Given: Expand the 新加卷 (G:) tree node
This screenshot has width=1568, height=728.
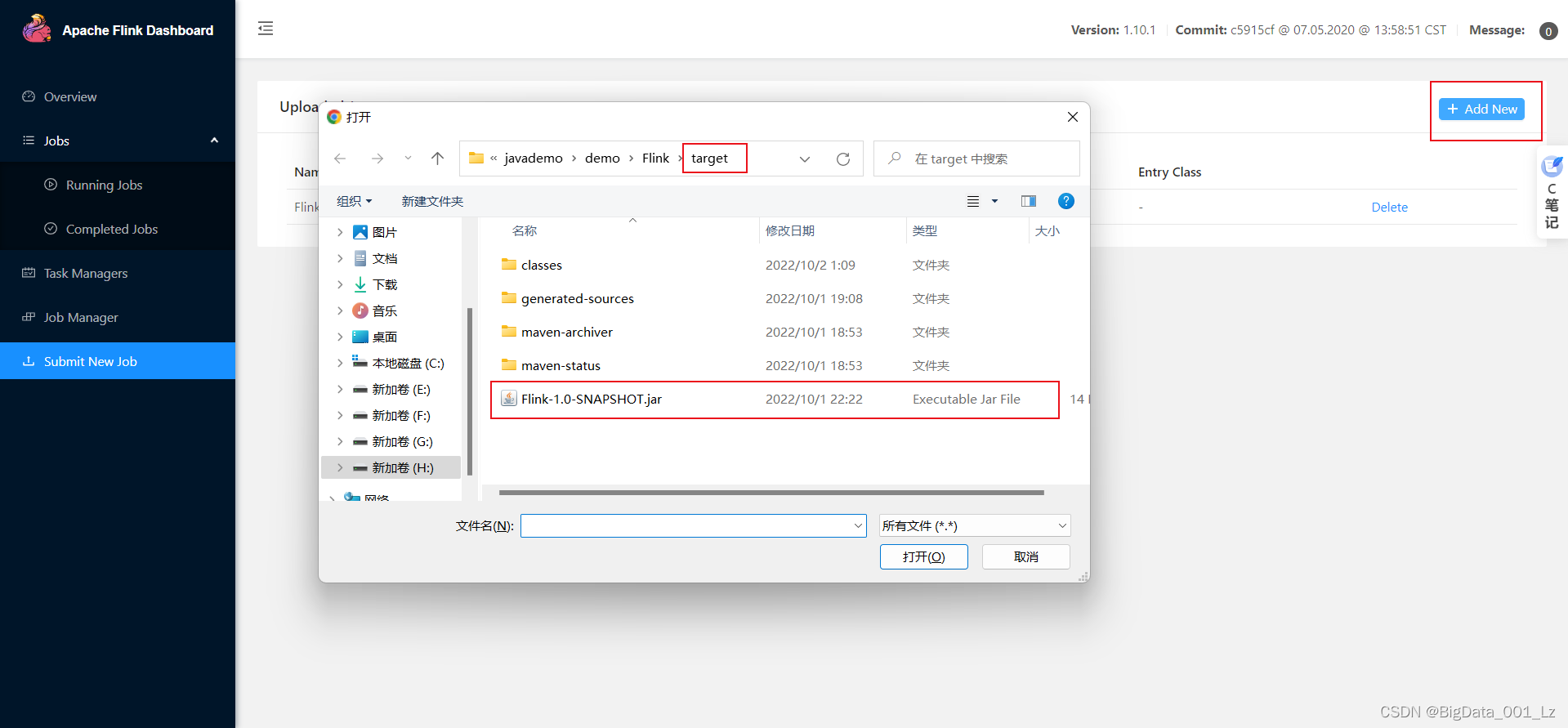Looking at the screenshot, I should point(340,442).
